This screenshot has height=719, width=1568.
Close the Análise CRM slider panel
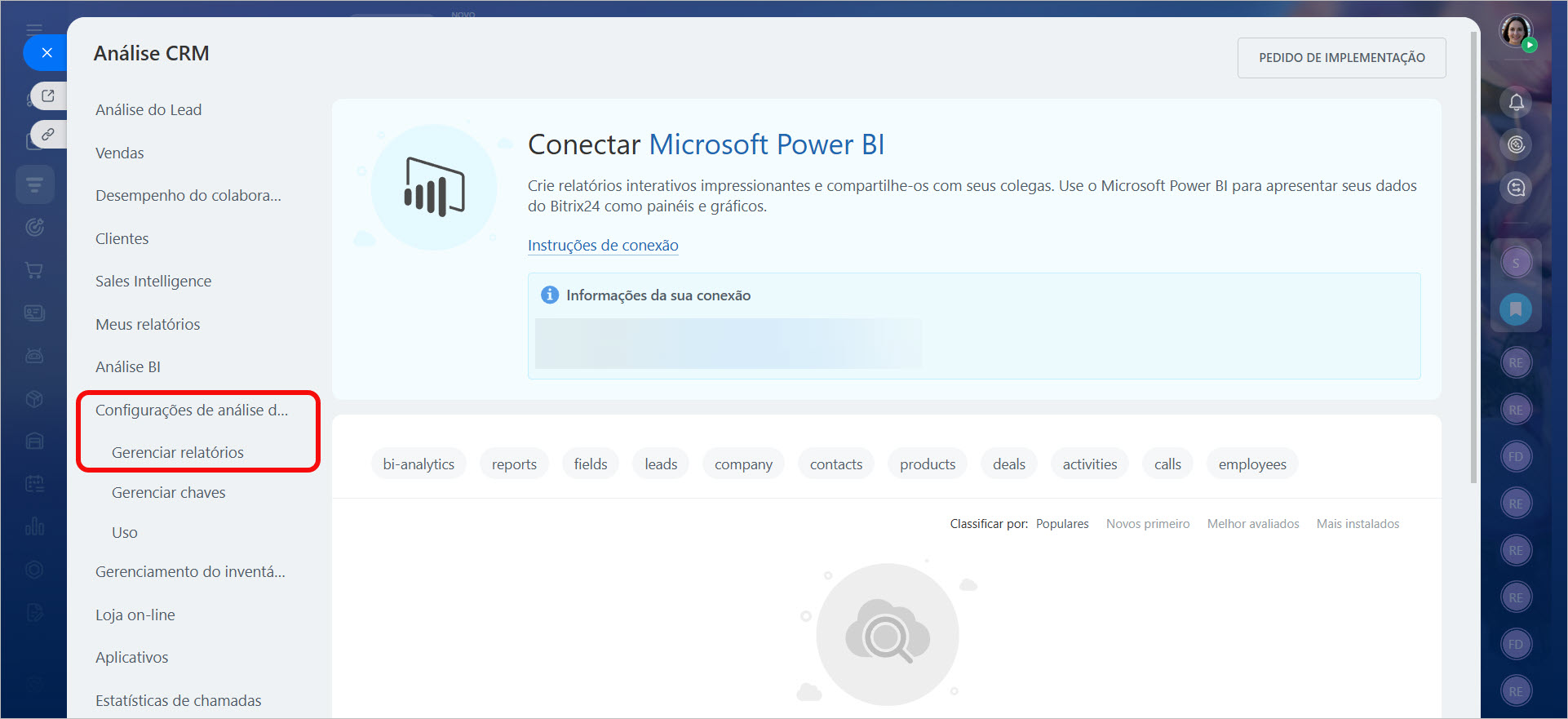coord(47,53)
